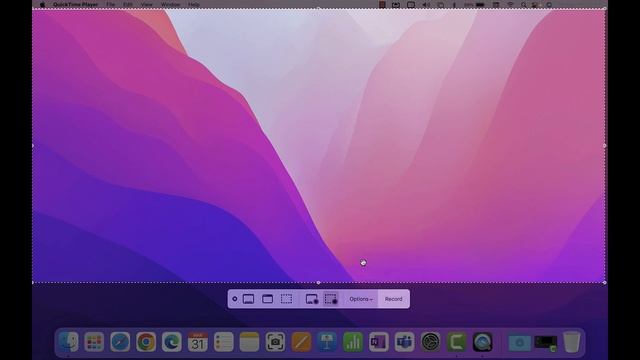The height and width of the screenshot is (360, 640).
Task: Open the Window menu
Action: pyautogui.click(x=170, y=5)
